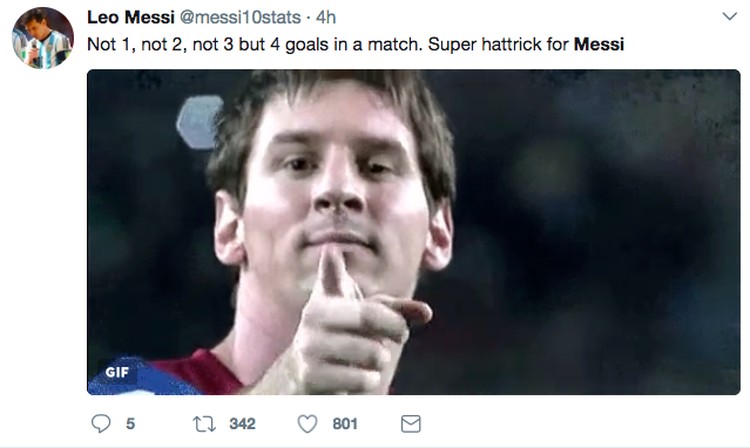Click the like count 801
This screenshot has width=750, height=448.
345,424
